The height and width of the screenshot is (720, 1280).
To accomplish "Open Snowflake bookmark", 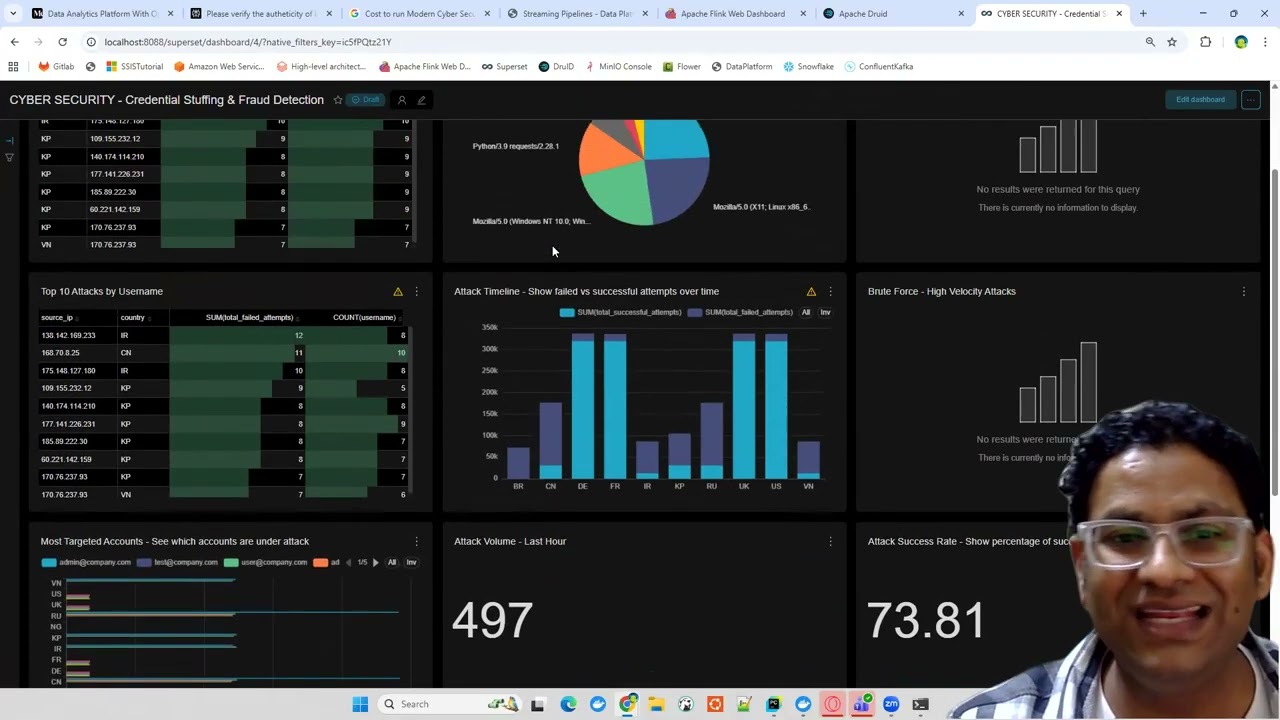I will tap(808, 67).
